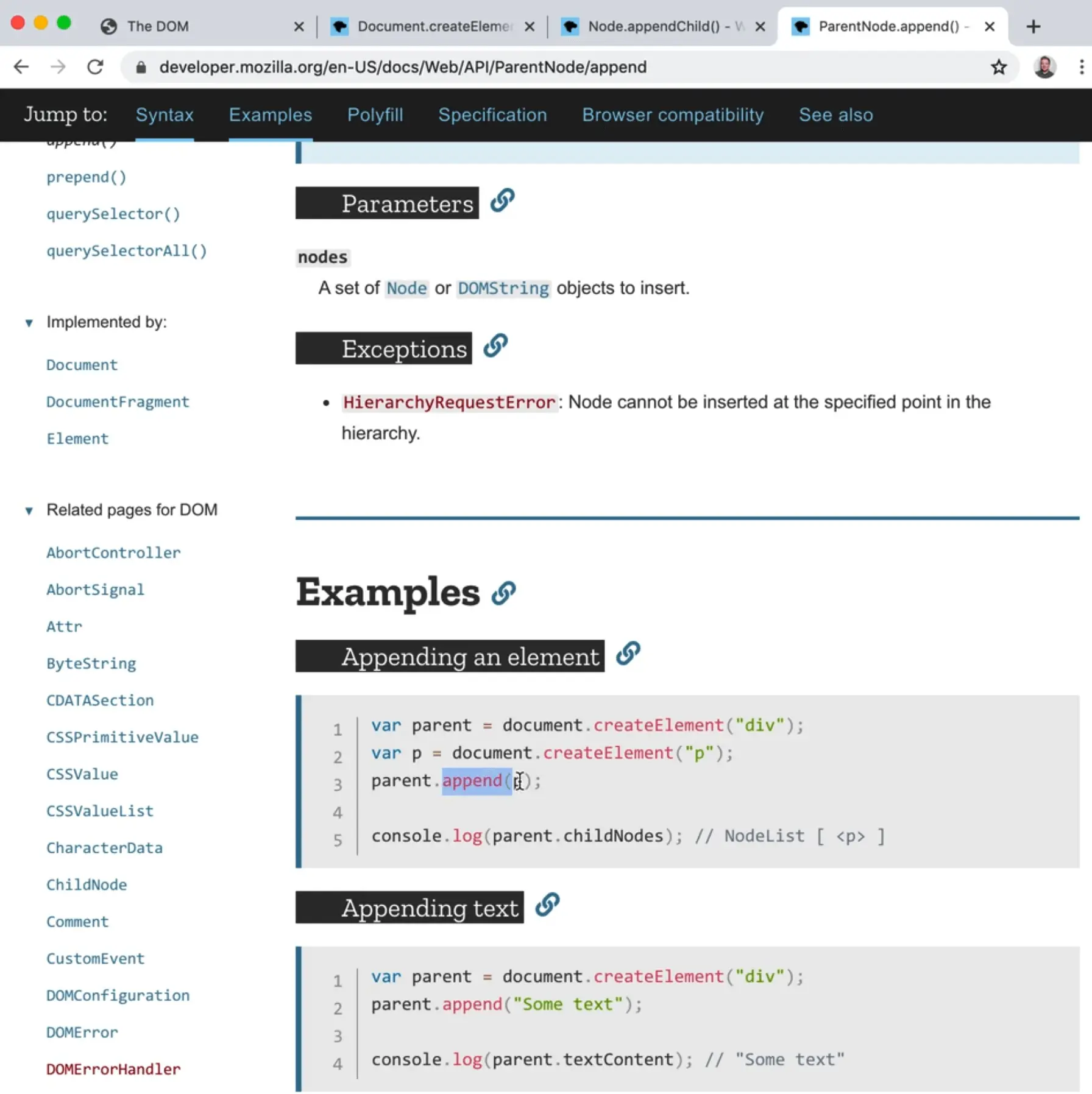Copy the Appending text anchor link
Image resolution: width=1092 pixels, height=1094 pixels.
pyautogui.click(x=547, y=906)
